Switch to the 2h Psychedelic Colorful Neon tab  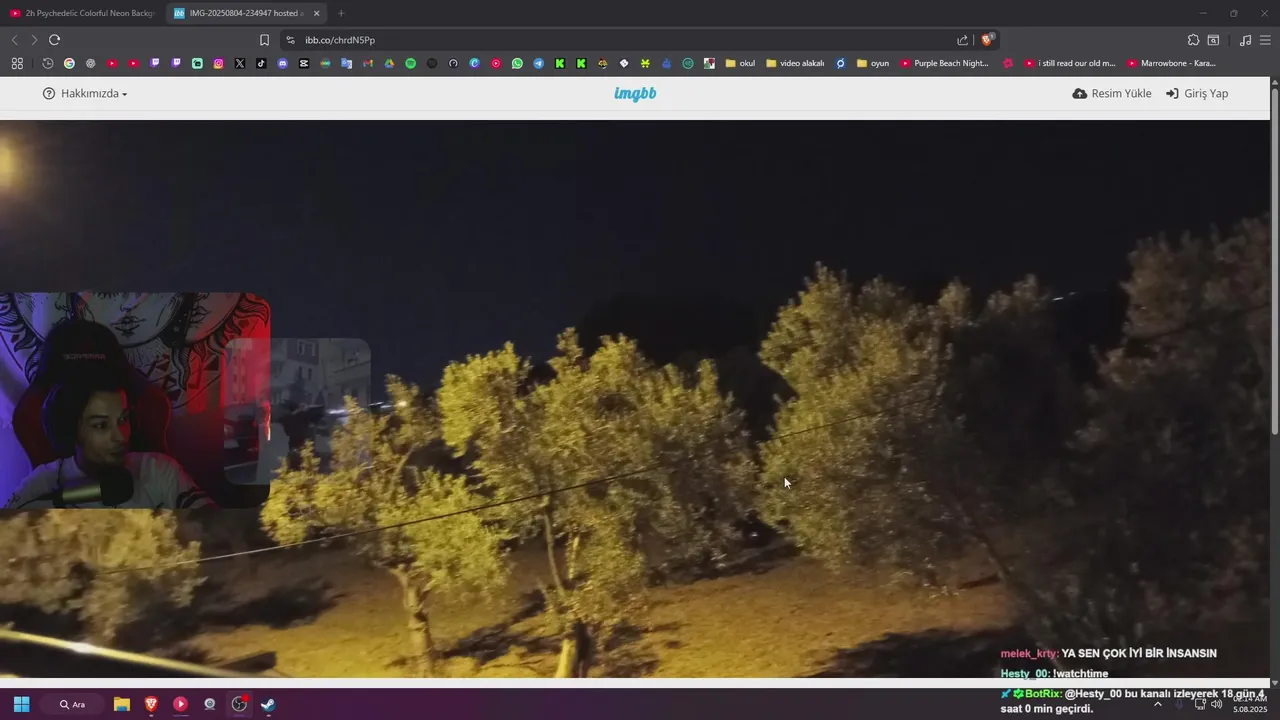pyautogui.click(x=83, y=13)
